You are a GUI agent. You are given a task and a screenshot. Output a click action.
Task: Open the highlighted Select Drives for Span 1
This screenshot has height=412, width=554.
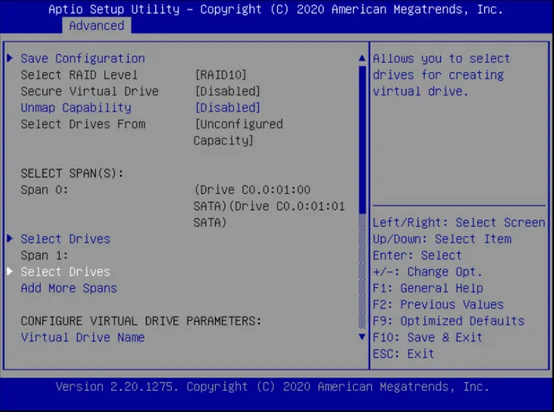[x=65, y=272]
